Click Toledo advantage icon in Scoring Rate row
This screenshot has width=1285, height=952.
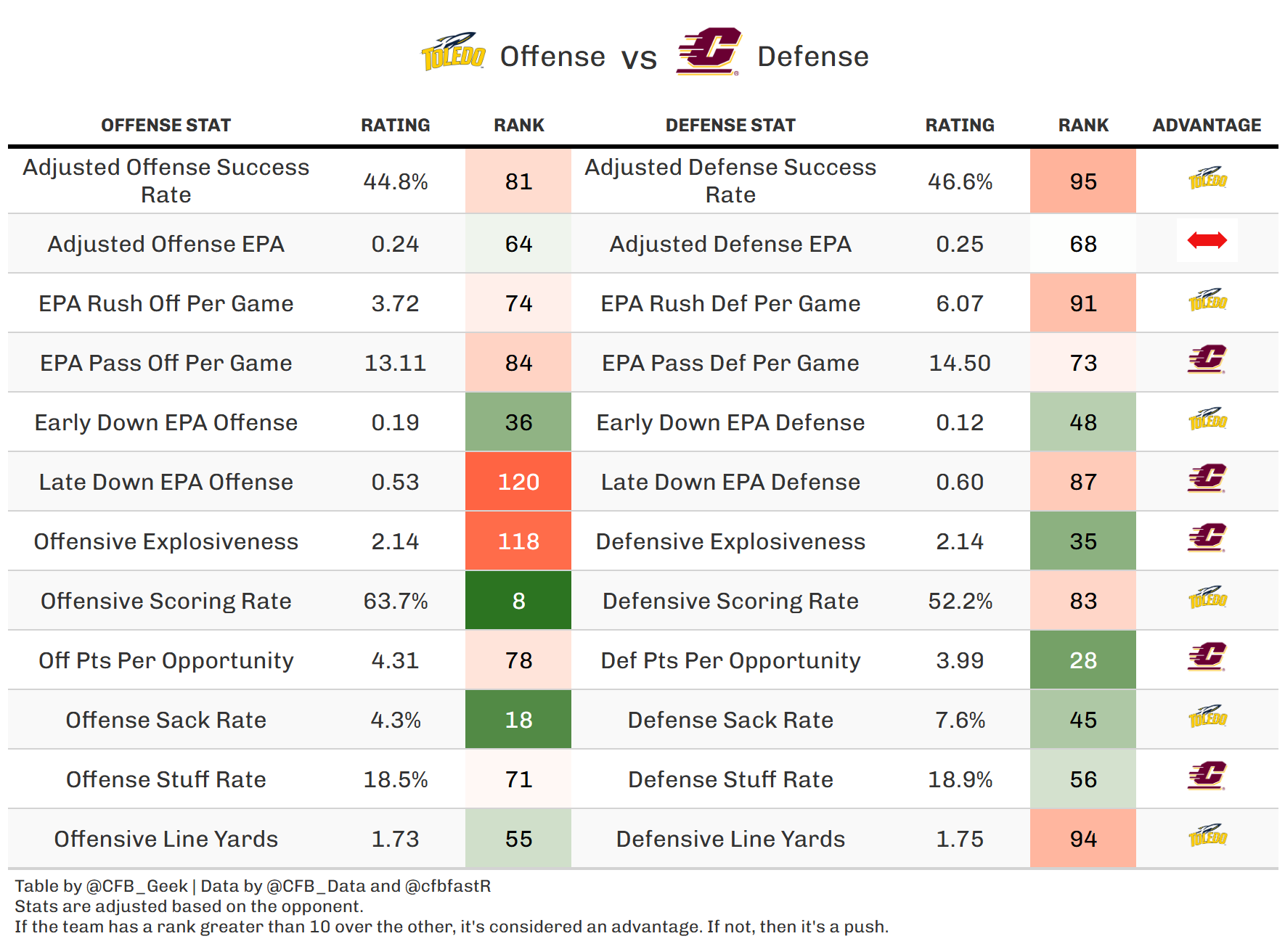click(1207, 598)
